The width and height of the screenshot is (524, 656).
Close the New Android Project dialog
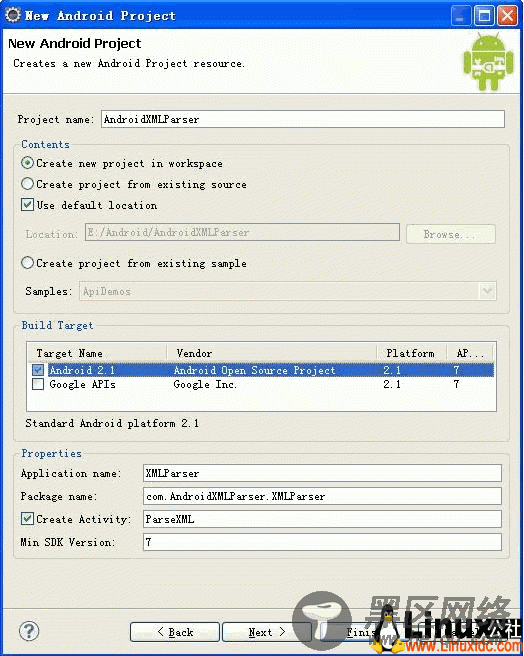[507, 16]
